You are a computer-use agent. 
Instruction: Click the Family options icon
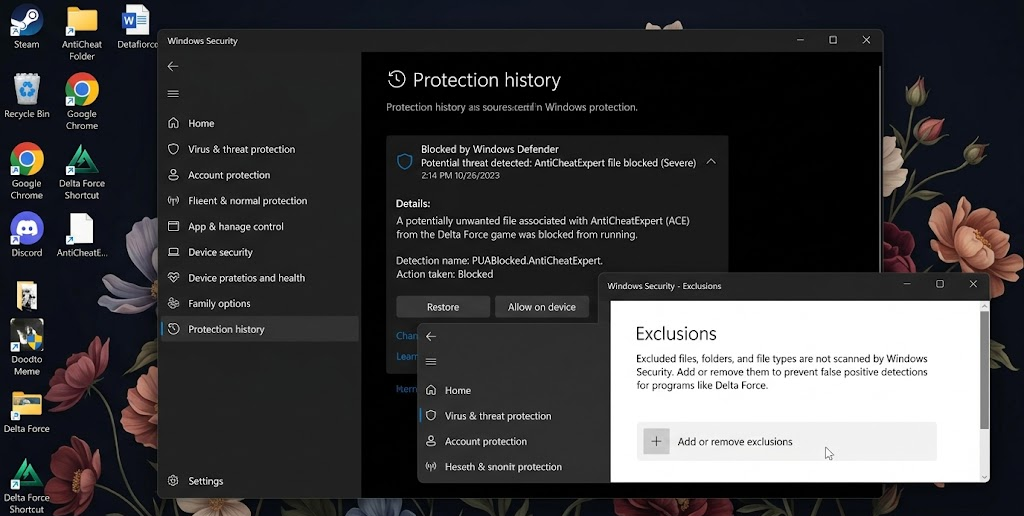pyautogui.click(x=173, y=303)
